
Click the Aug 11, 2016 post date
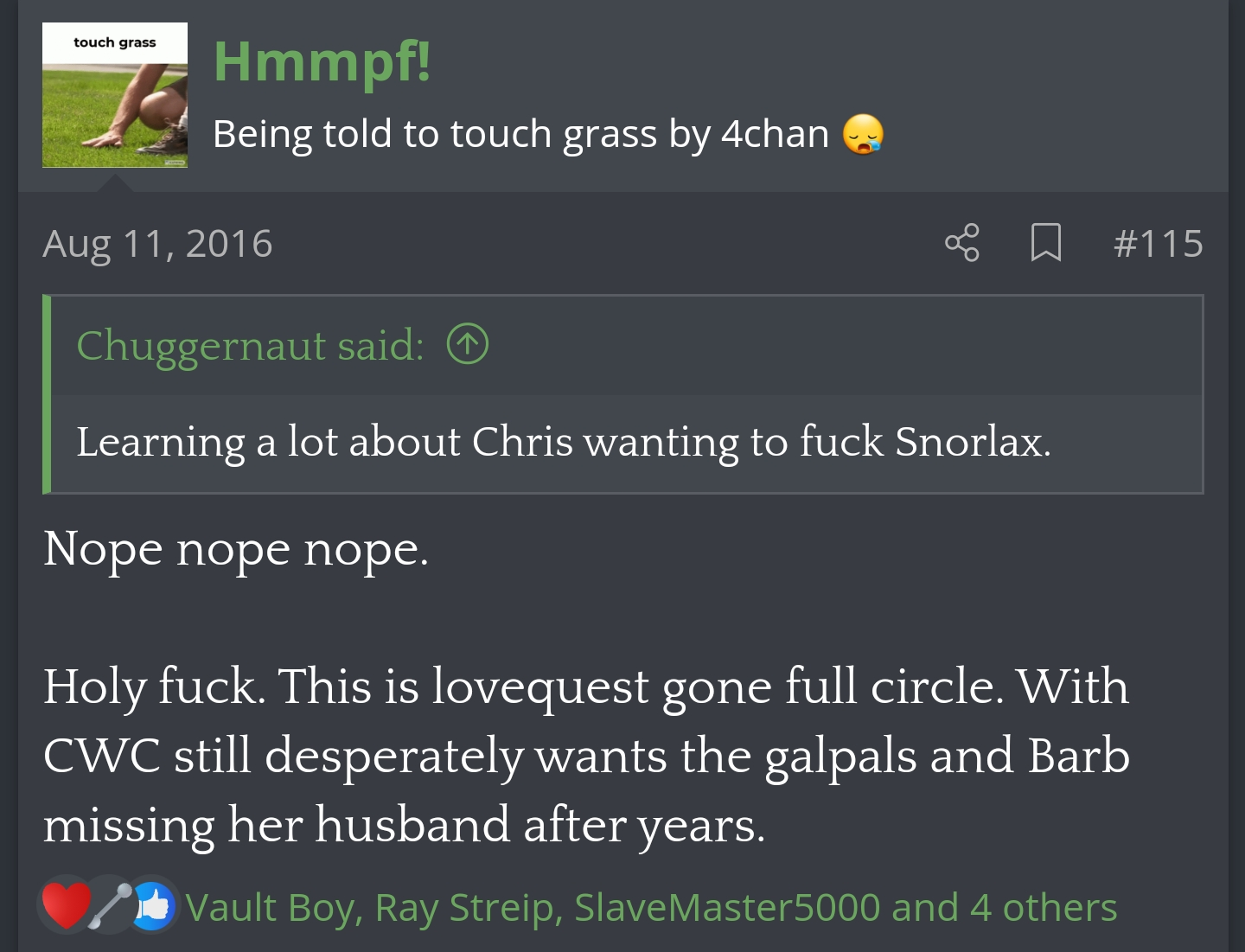click(157, 243)
